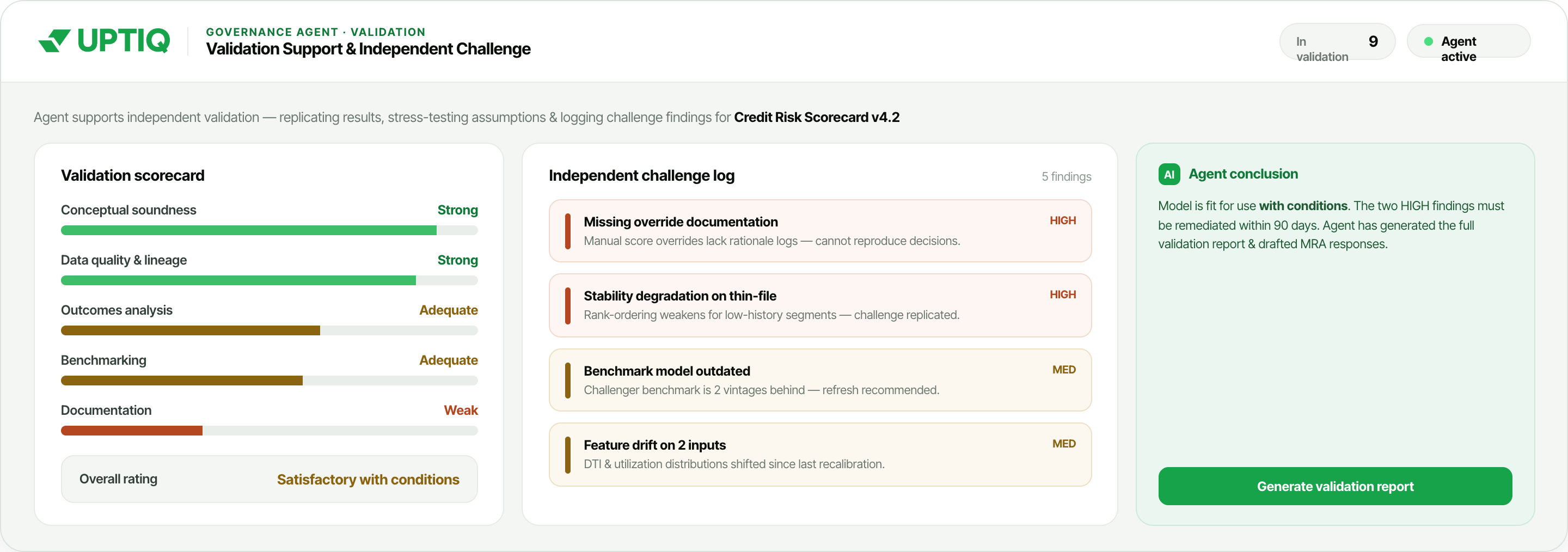Viewport: 1568px width, 552px height.
Task: Open the Stability degradation on thin-file finding
Action: coord(820,305)
